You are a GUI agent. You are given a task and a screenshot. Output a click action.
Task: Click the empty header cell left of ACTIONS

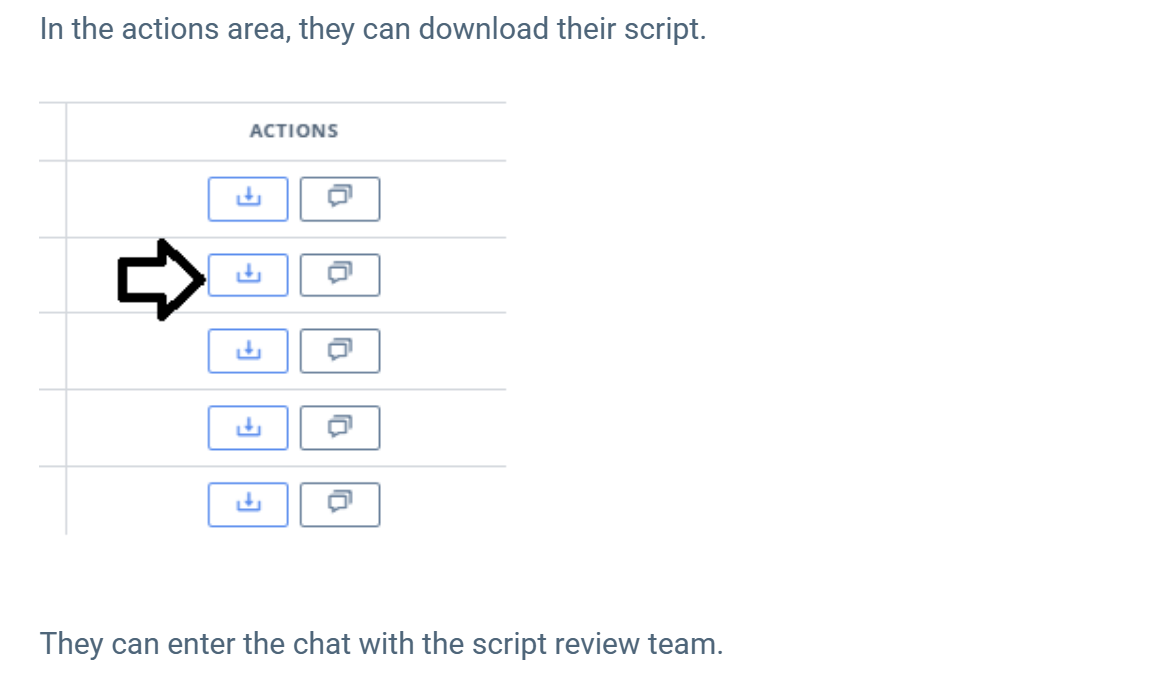[52, 131]
